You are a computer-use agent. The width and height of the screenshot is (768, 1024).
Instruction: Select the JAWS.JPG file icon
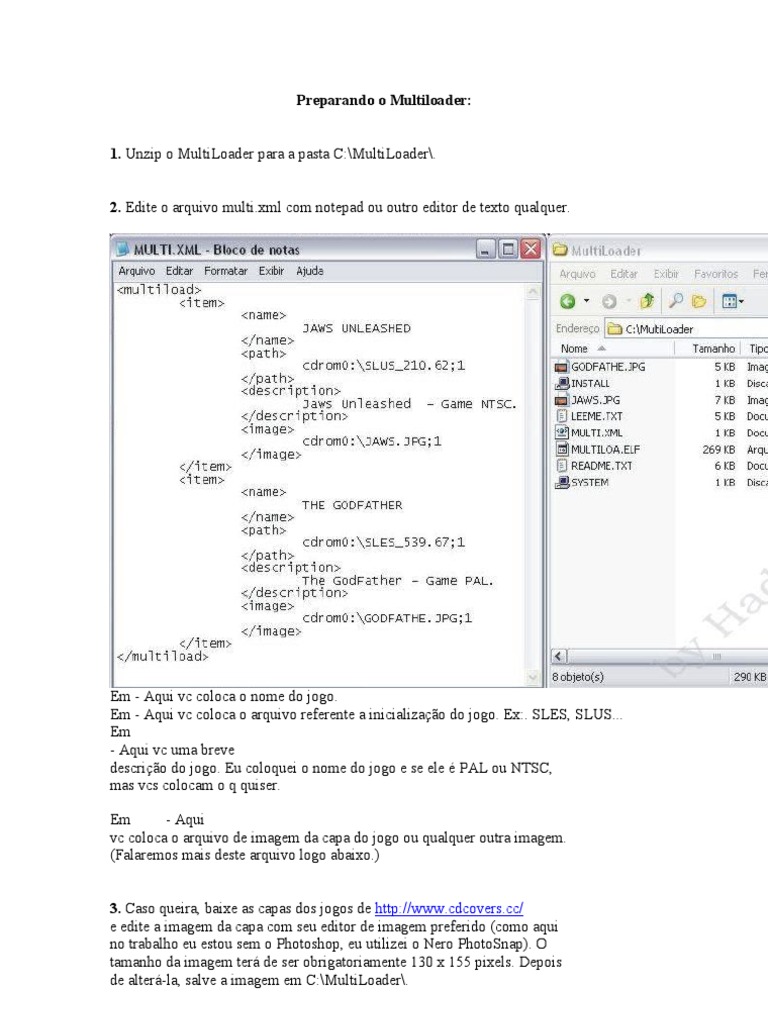tap(561, 400)
